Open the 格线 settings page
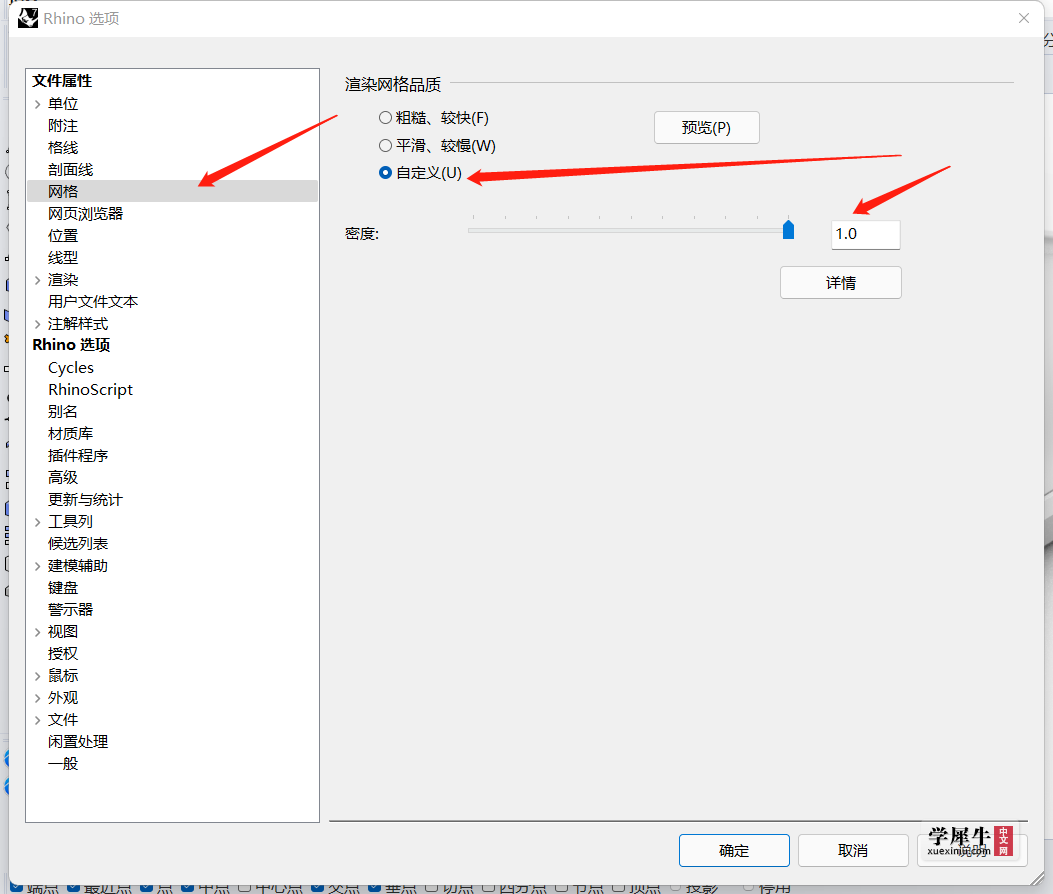This screenshot has height=894, width=1053. pos(63,148)
